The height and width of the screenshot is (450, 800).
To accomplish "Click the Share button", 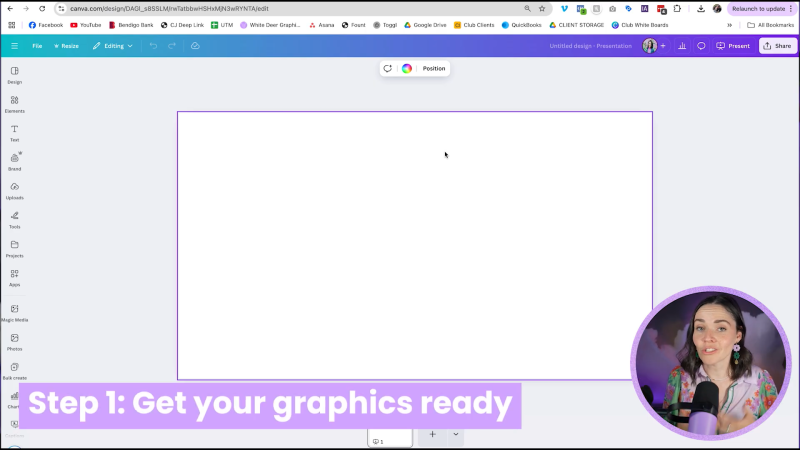I will [777, 46].
